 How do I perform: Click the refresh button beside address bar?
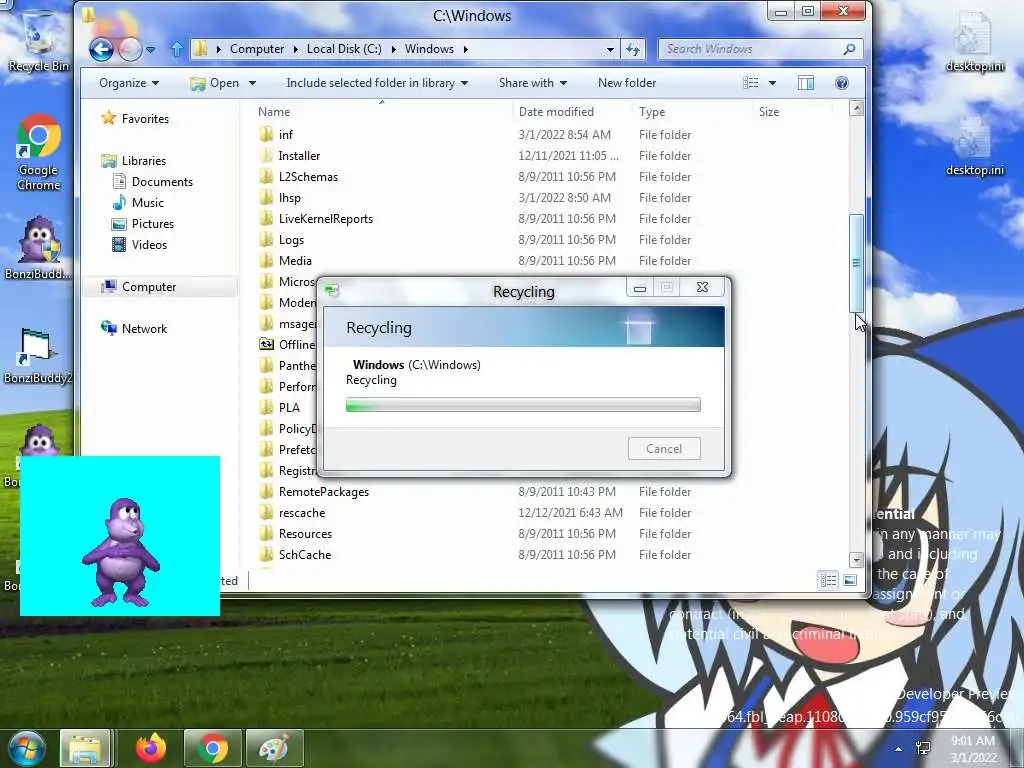633,49
